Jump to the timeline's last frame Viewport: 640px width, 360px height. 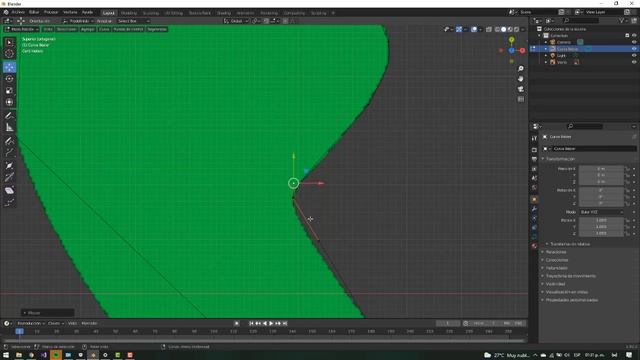[285, 323]
